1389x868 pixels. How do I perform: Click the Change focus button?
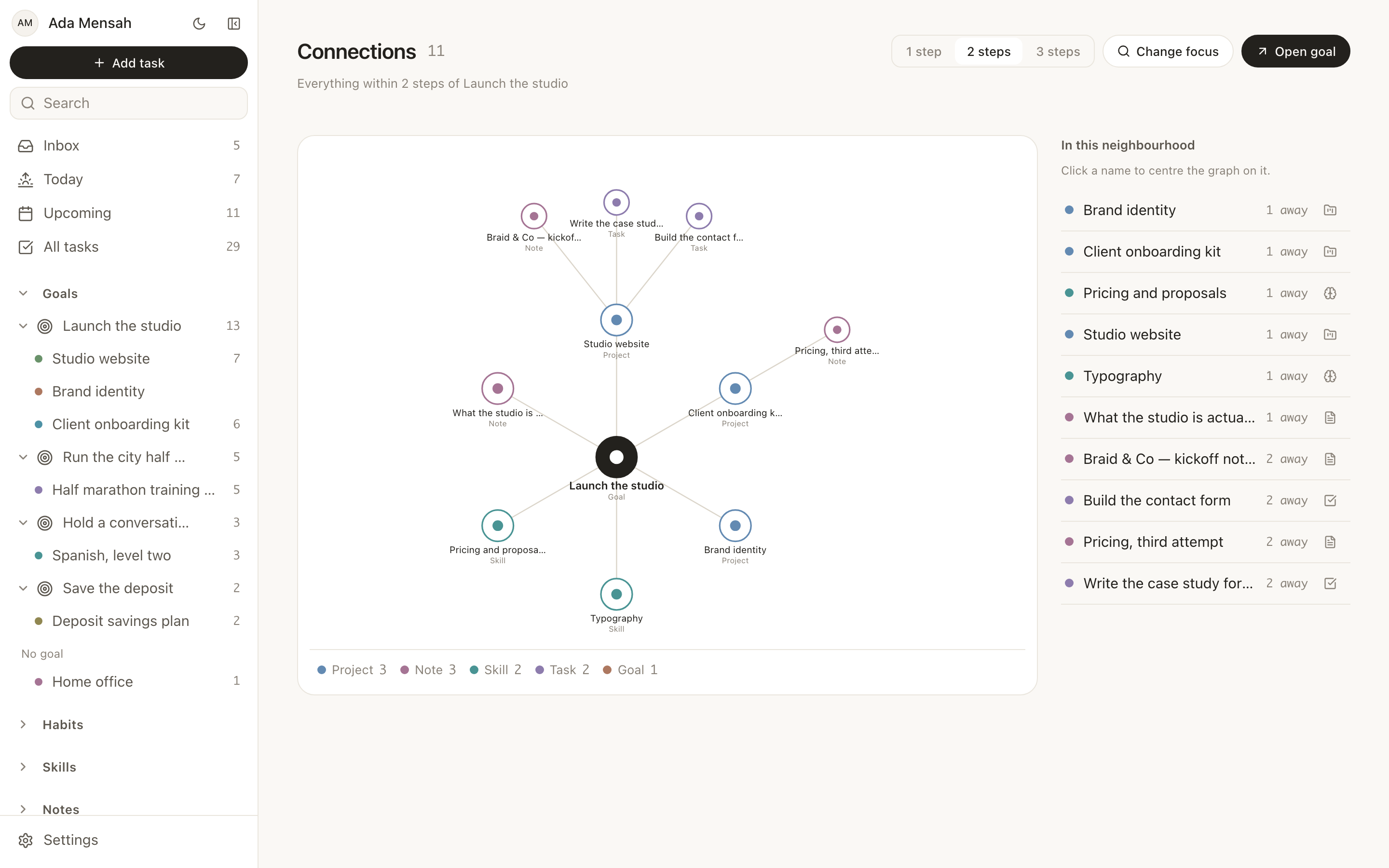pos(1168,52)
